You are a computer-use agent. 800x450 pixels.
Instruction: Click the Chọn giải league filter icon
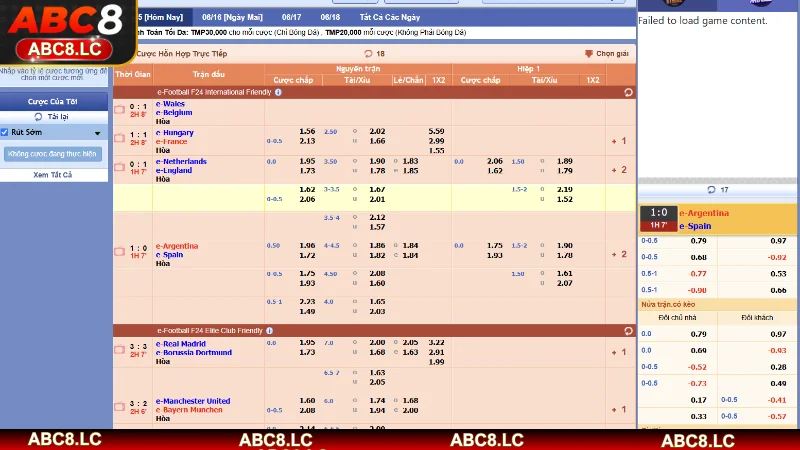pos(588,54)
